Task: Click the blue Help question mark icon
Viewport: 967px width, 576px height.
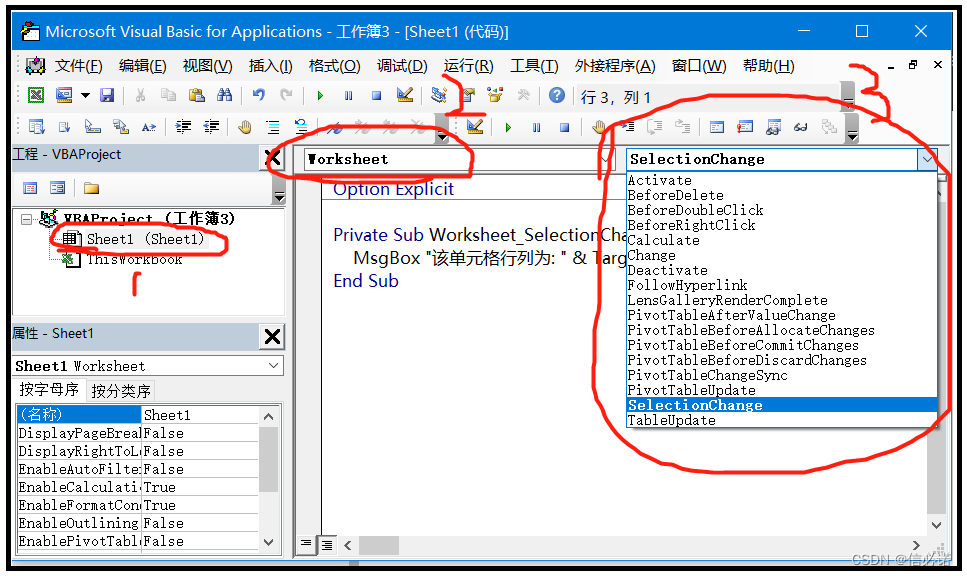Action: (556, 95)
